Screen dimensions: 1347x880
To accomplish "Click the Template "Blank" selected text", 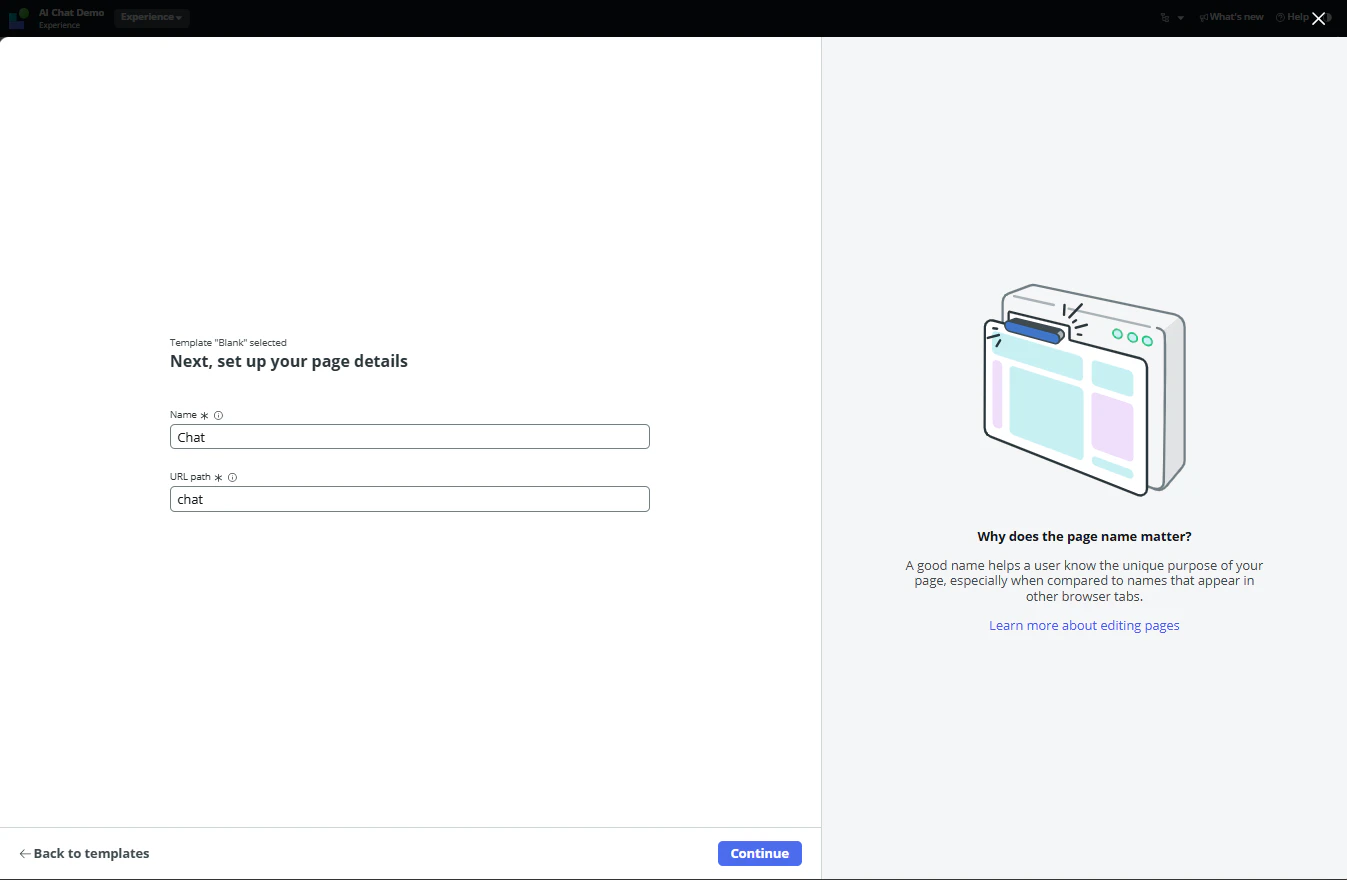I will click(x=228, y=343).
